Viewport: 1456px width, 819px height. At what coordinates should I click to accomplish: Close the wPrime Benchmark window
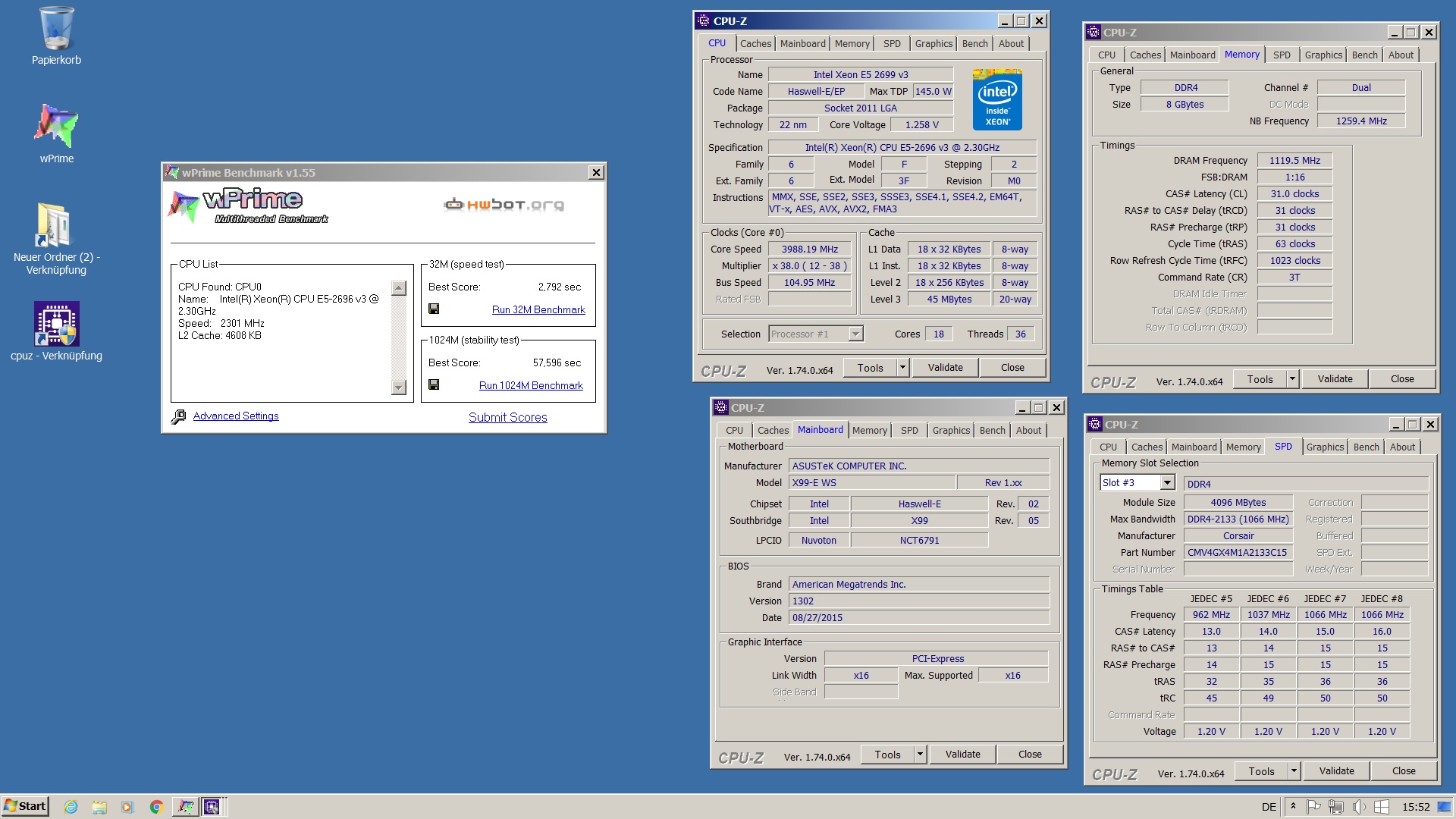[x=596, y=172]
